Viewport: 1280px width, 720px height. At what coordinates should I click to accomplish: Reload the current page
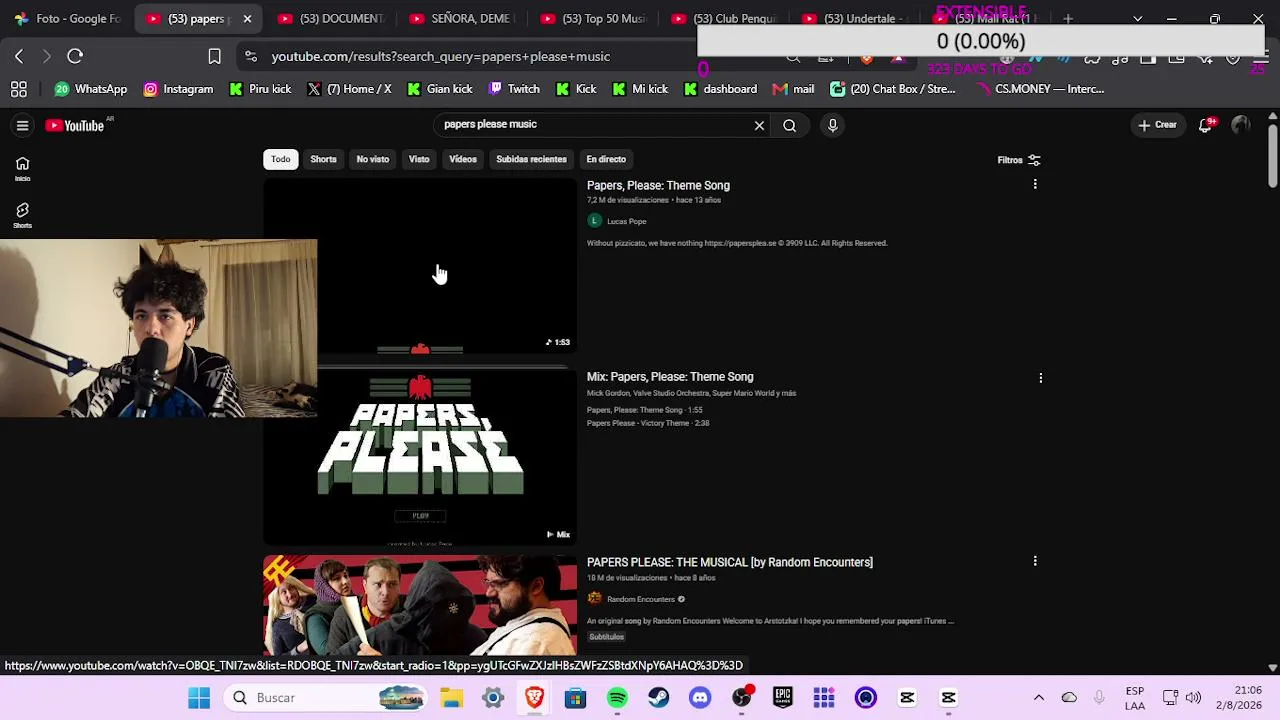pos(75,56)
